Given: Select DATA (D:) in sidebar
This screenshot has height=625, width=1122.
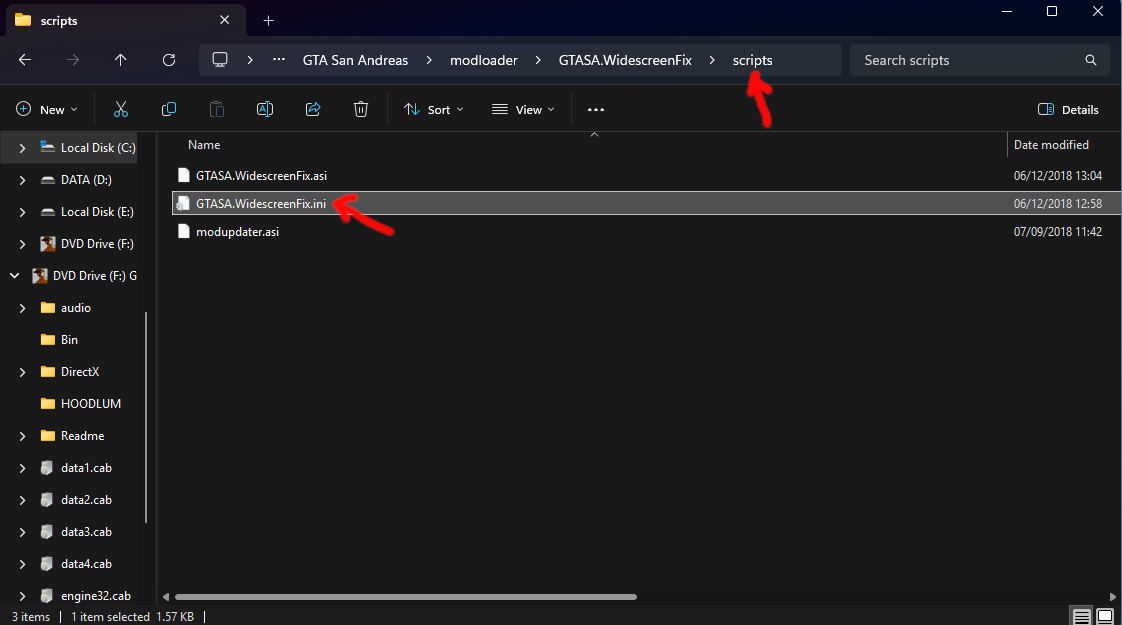Looking at the screenshot, I should point(86,180).
